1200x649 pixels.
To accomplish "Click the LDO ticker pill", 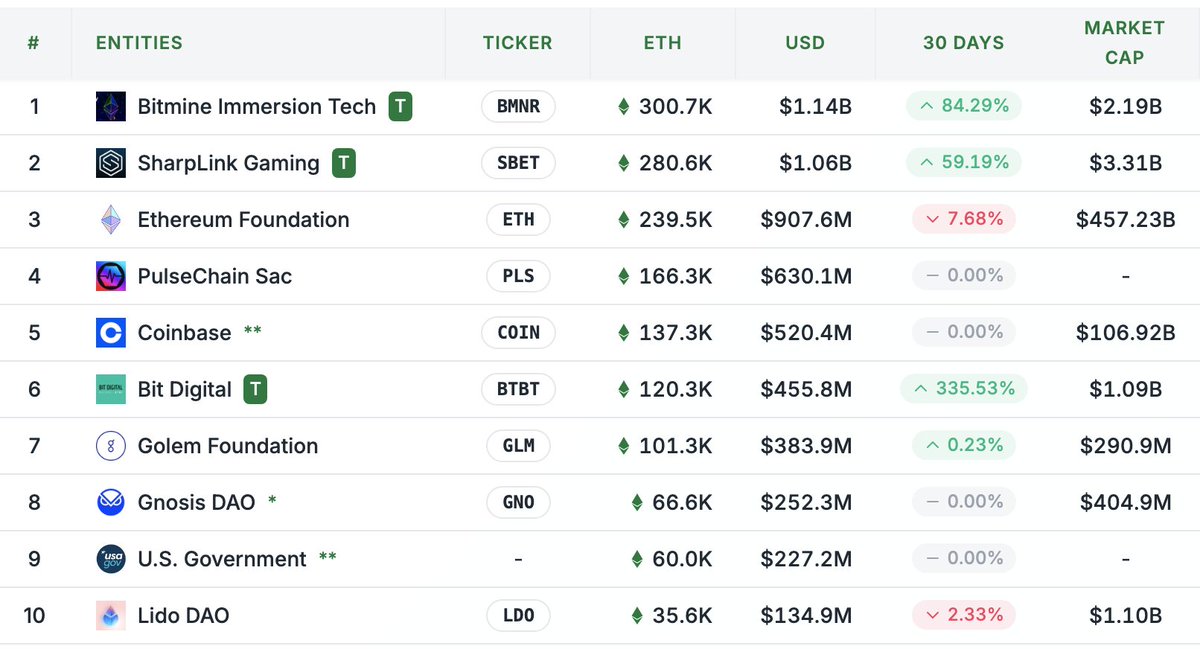I will pyautogui.click(x=518, y=615).
